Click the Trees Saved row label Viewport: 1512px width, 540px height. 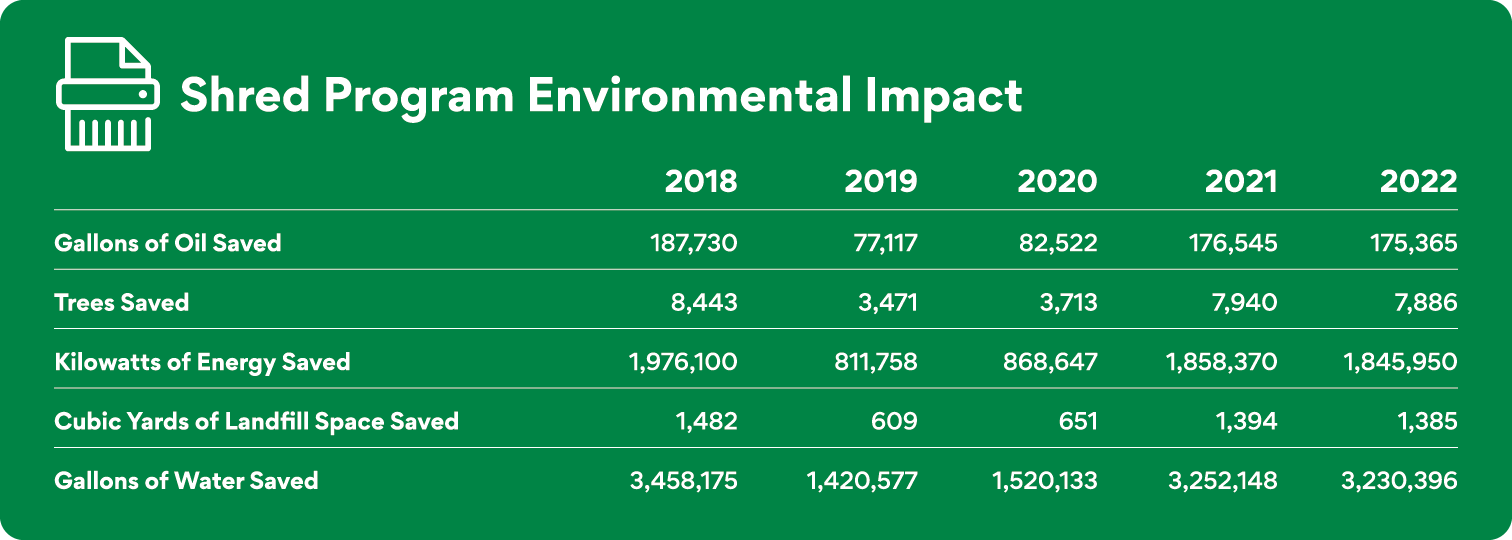tap(122, 302)
